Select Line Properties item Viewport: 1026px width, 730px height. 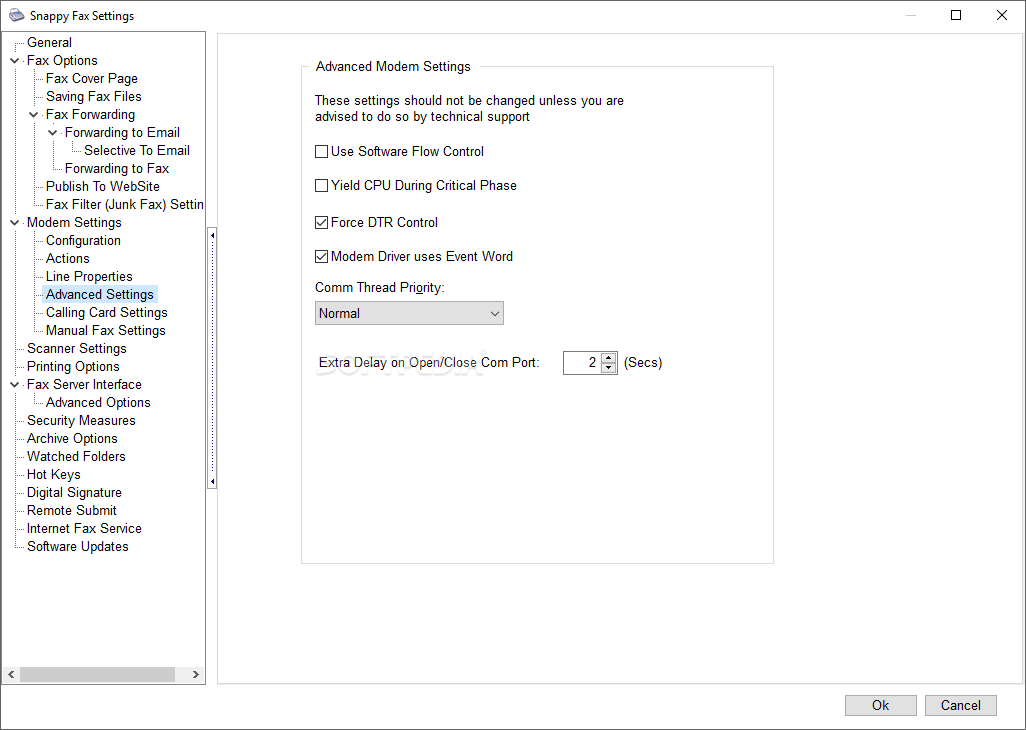[89, 277]
